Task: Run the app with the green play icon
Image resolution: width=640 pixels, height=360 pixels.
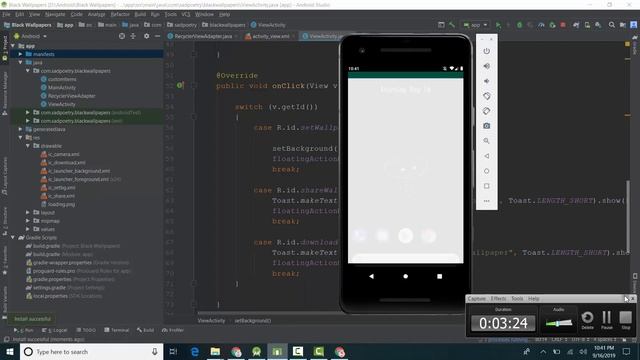Action: (498, 25)
